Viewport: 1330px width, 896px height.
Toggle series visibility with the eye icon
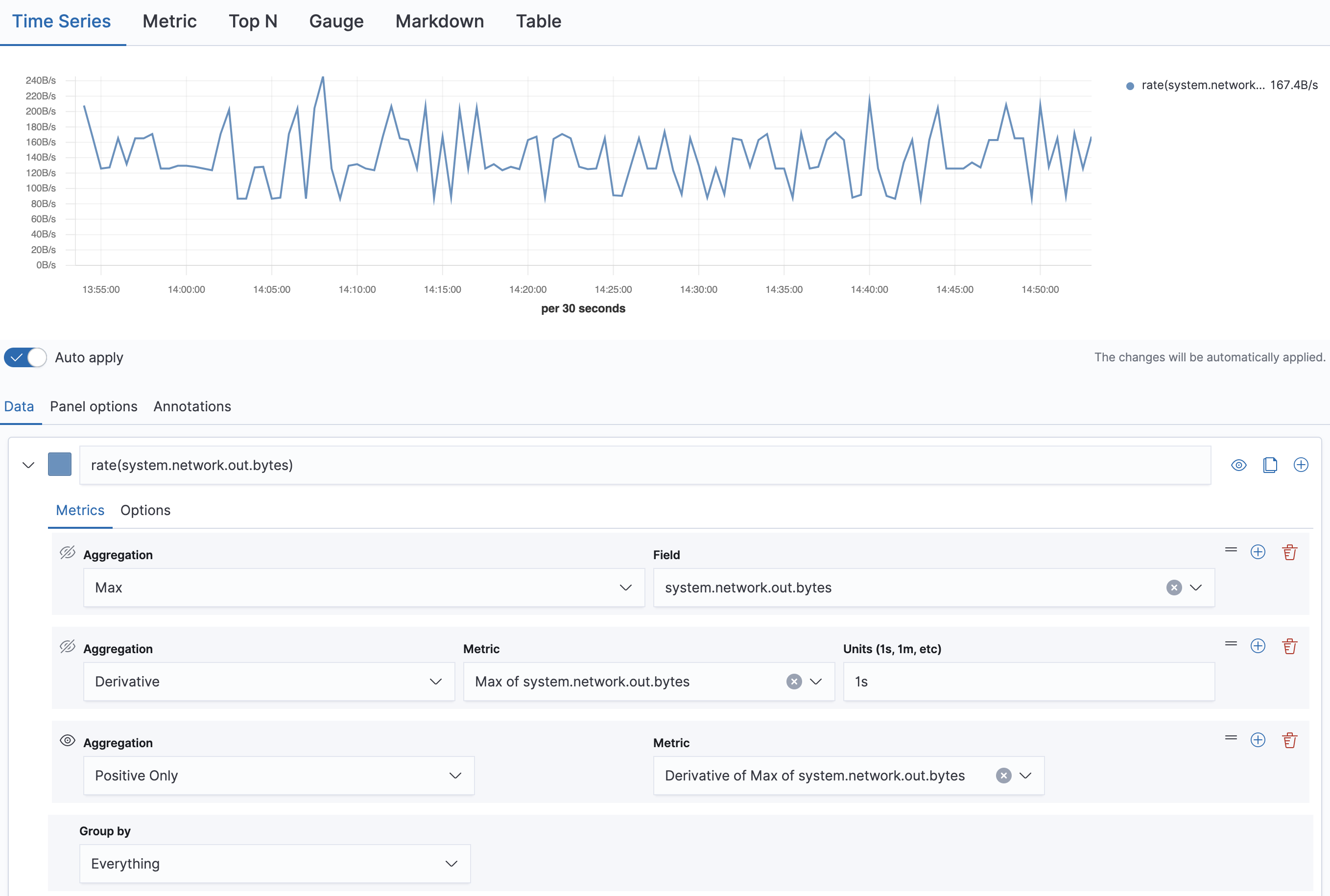click(1238, 465)
